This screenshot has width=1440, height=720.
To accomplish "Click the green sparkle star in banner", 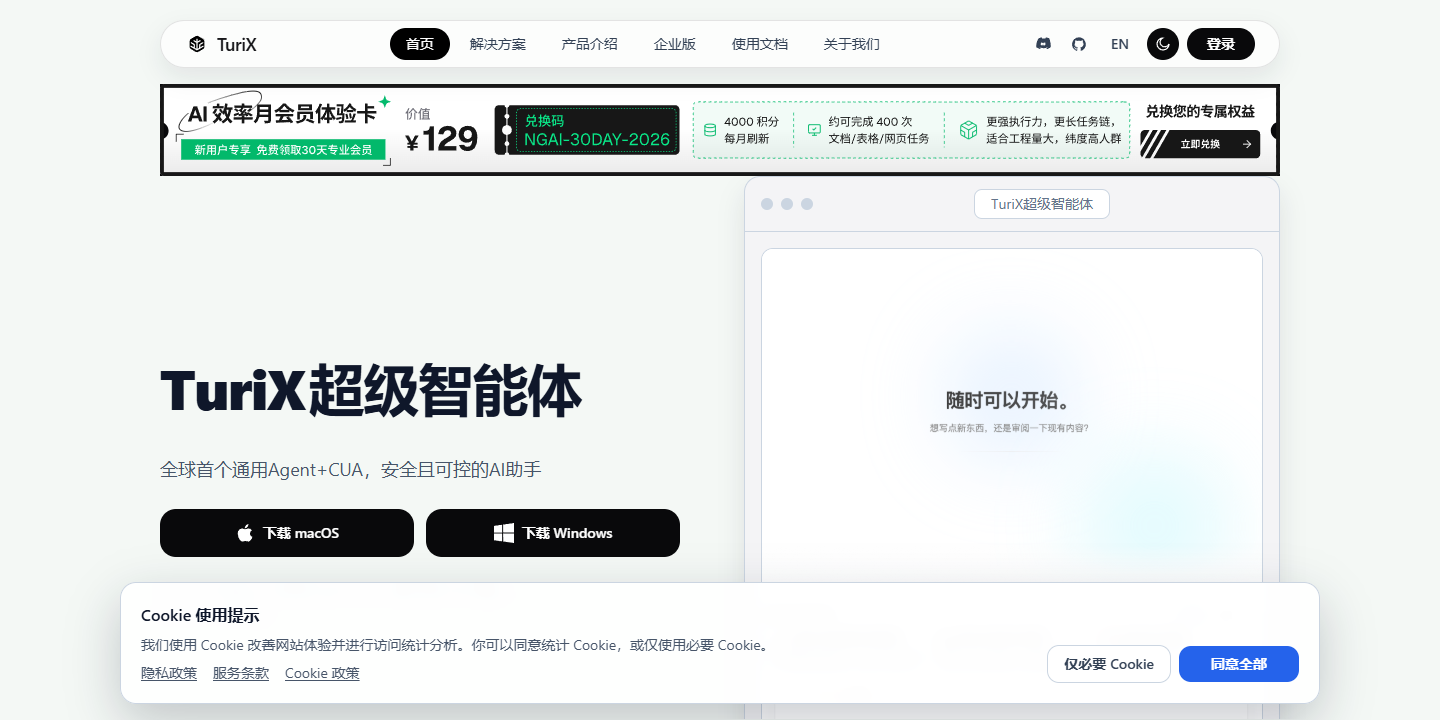I will click(x=384, y=101).
